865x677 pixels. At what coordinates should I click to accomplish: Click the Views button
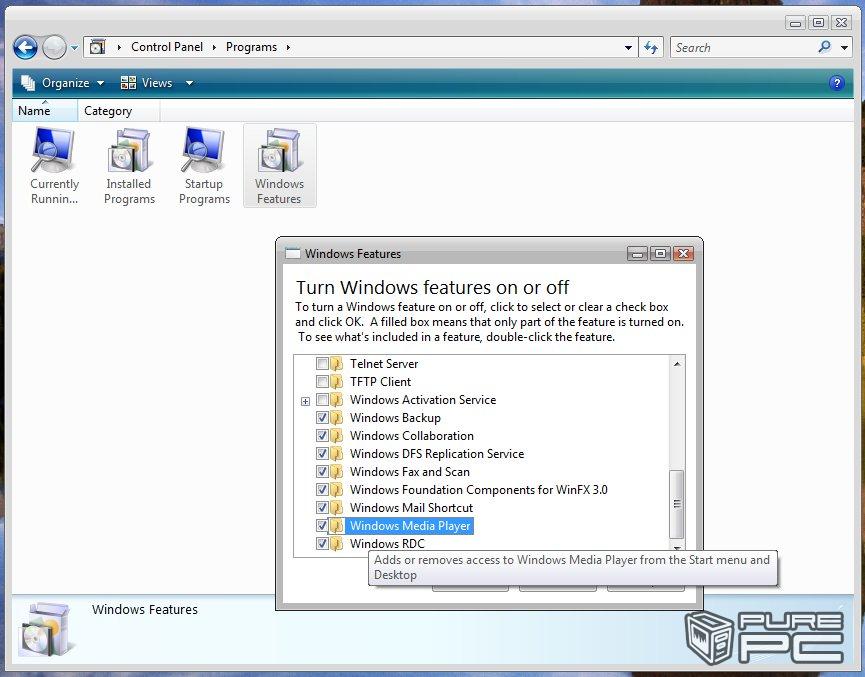pyautogui.click(x=146, y=83)
